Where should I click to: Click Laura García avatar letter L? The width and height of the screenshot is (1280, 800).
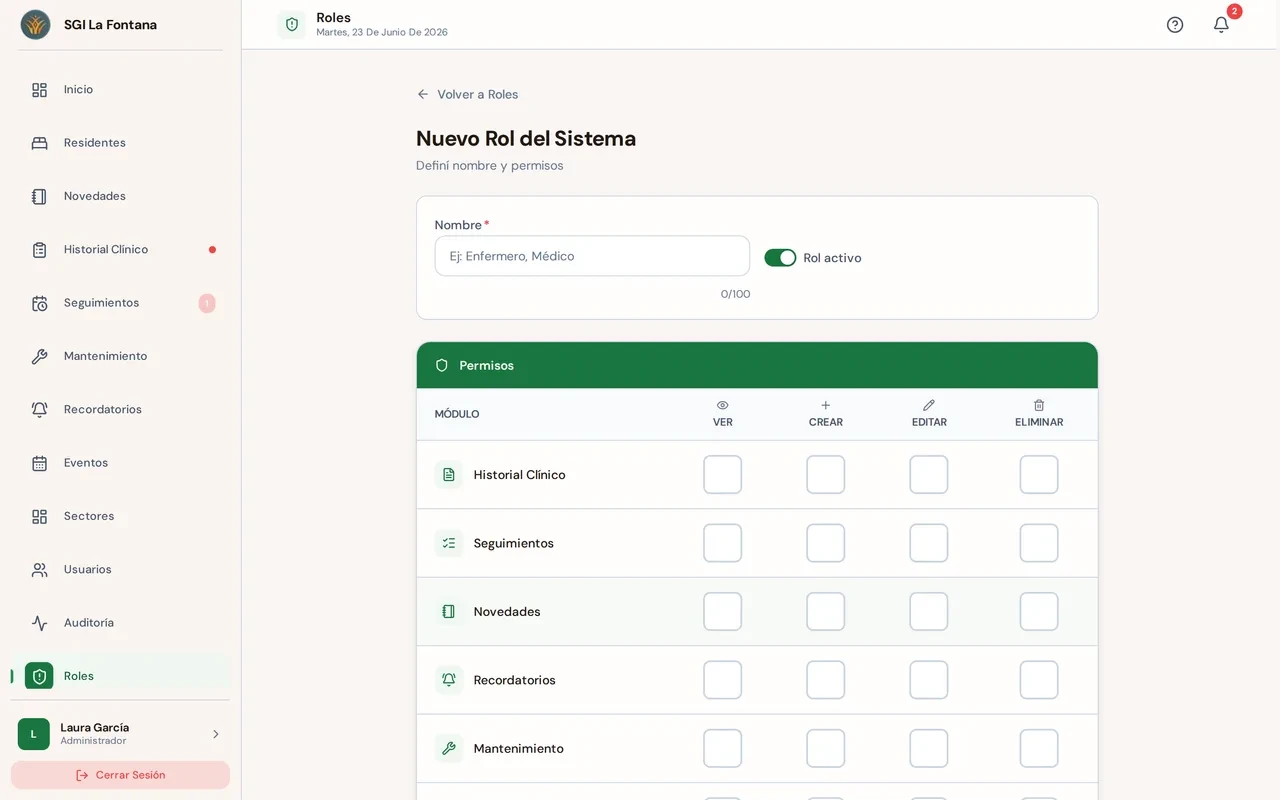34,734
